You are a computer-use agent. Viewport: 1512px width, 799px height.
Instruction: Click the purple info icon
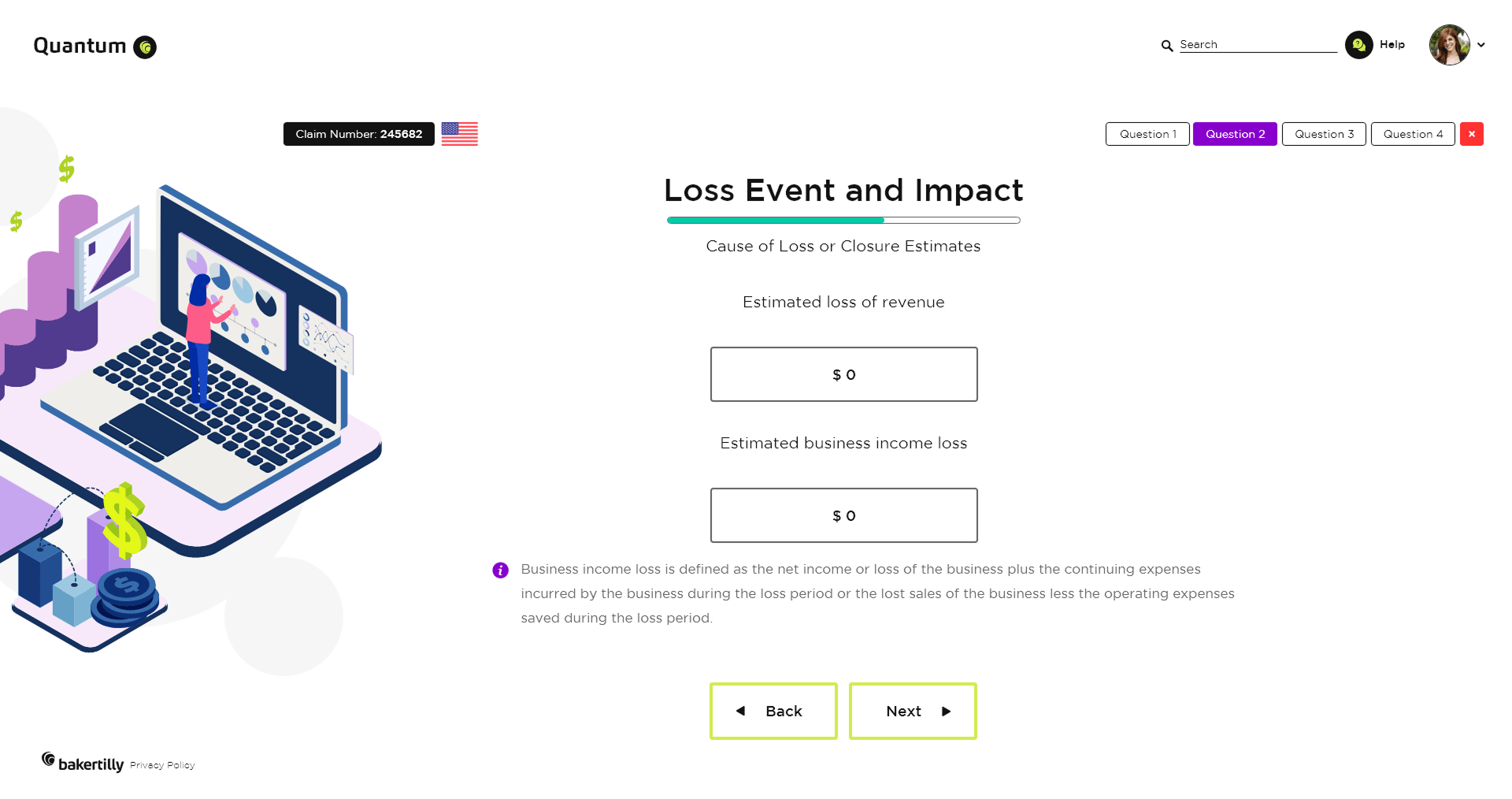pos(500,570)
